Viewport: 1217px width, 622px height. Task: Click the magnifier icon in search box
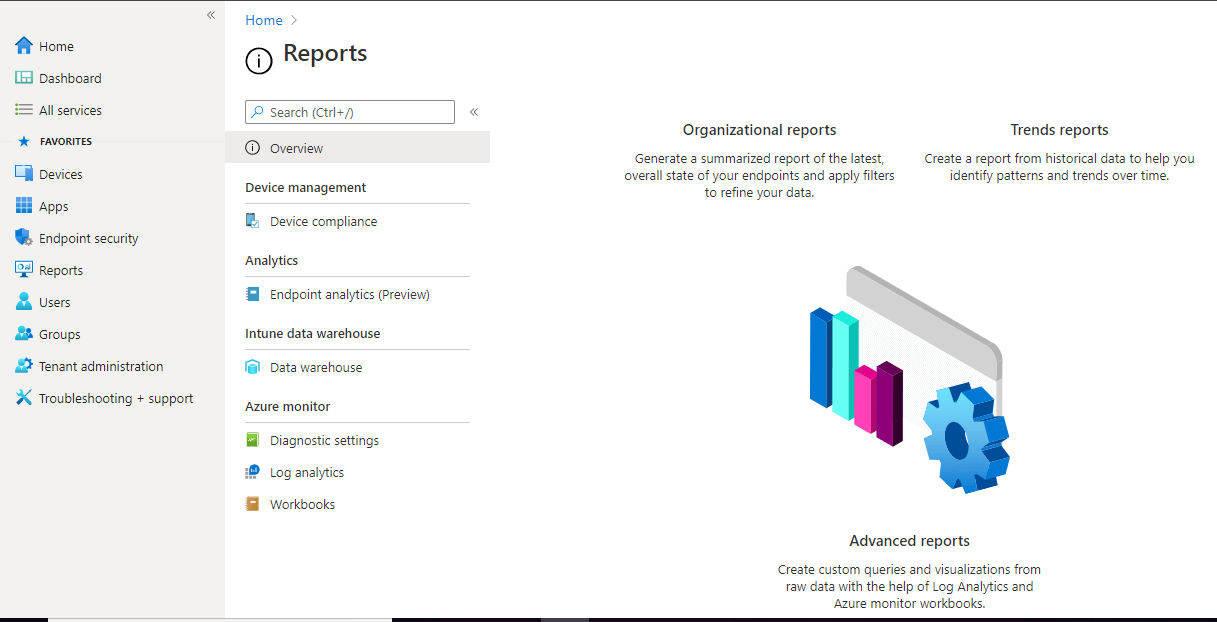[258, 112]
